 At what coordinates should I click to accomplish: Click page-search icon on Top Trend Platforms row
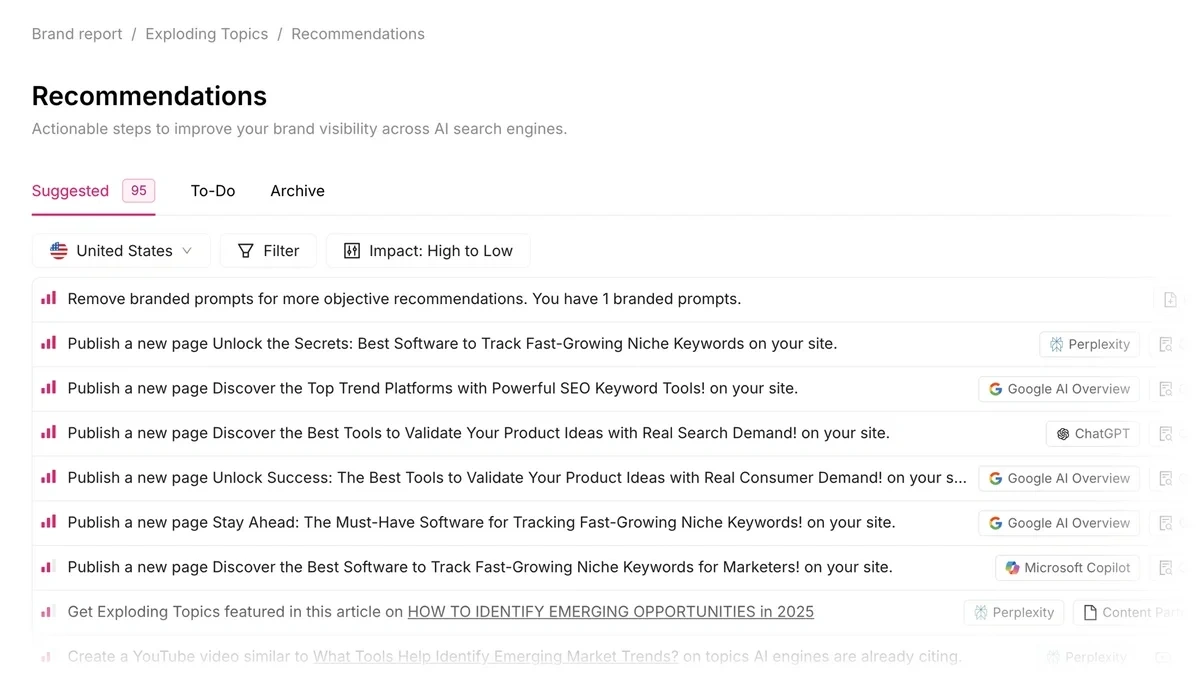1165,389
